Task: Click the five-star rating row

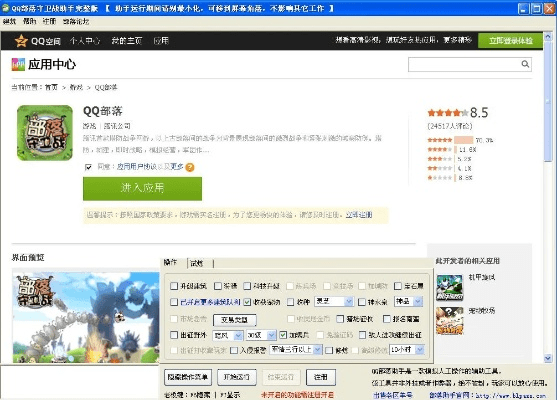Action: click(460, 140)
